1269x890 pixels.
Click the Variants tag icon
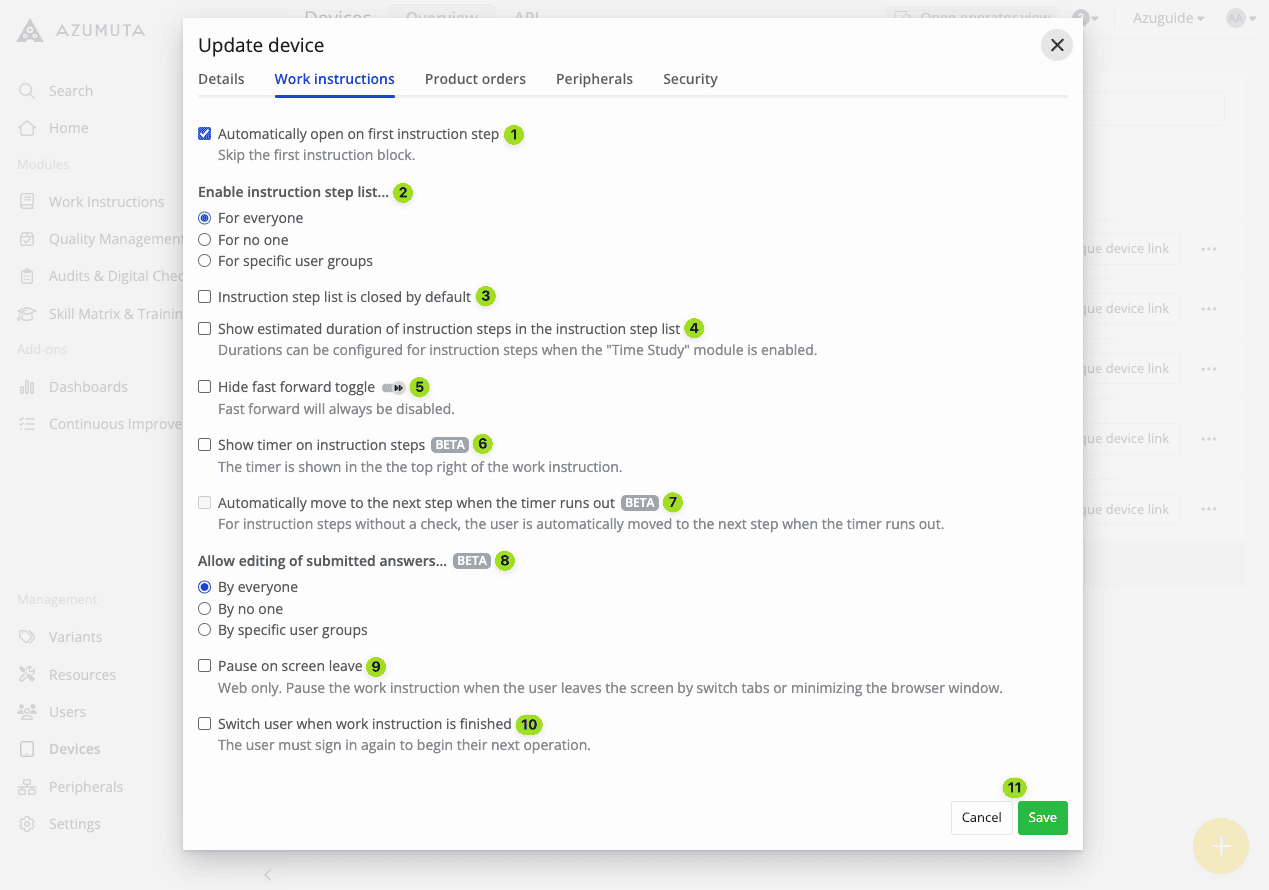pos(27,637)
